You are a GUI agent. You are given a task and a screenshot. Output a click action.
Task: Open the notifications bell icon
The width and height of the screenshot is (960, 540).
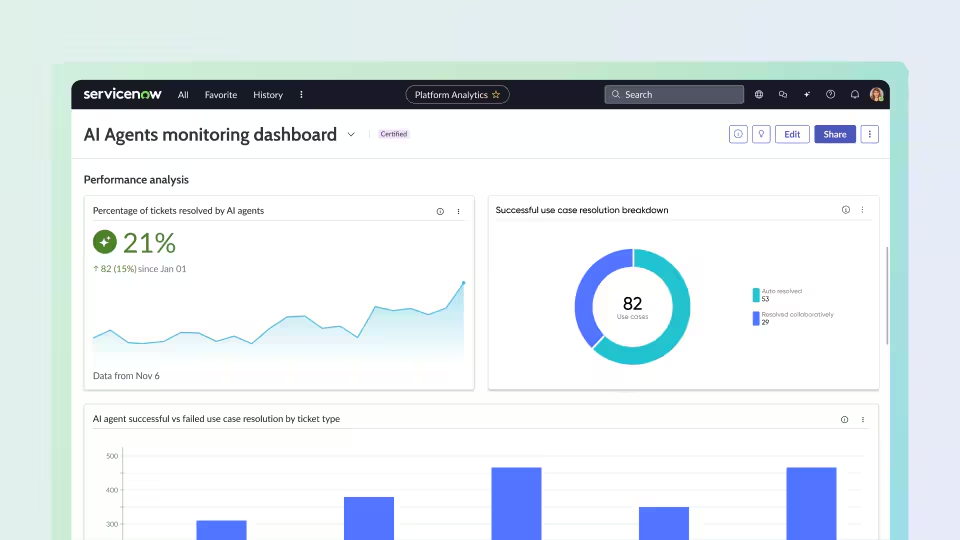(855, 94)
